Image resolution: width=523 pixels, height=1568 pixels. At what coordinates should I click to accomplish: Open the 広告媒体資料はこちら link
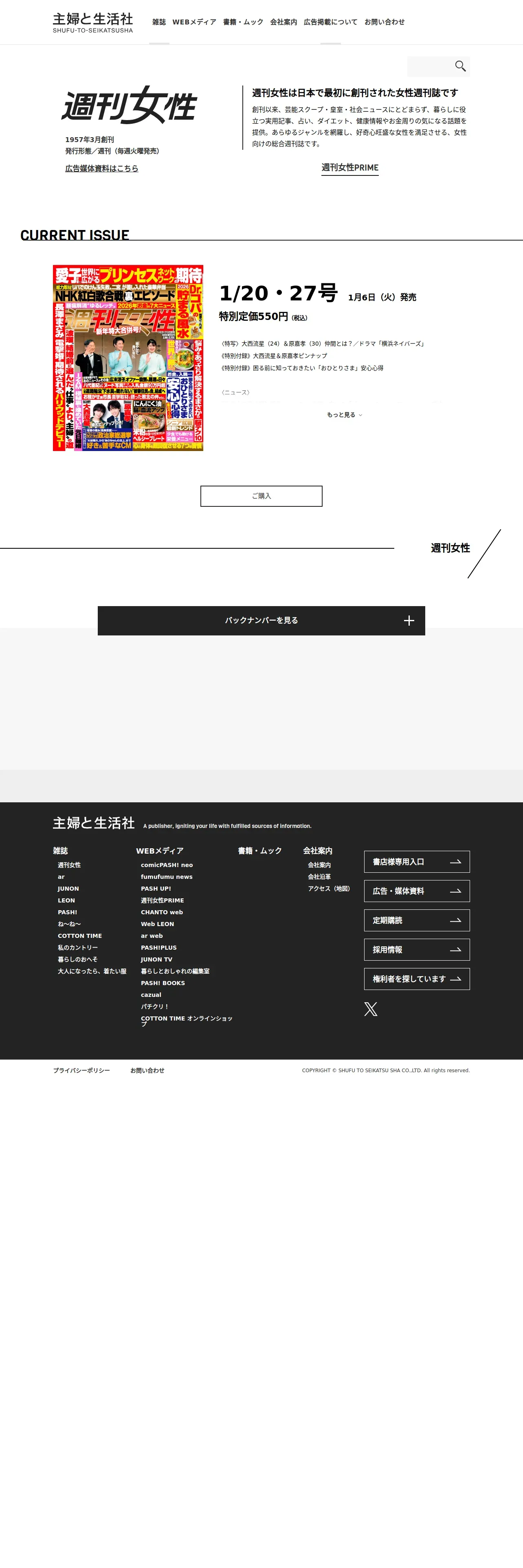pos(102,168)
